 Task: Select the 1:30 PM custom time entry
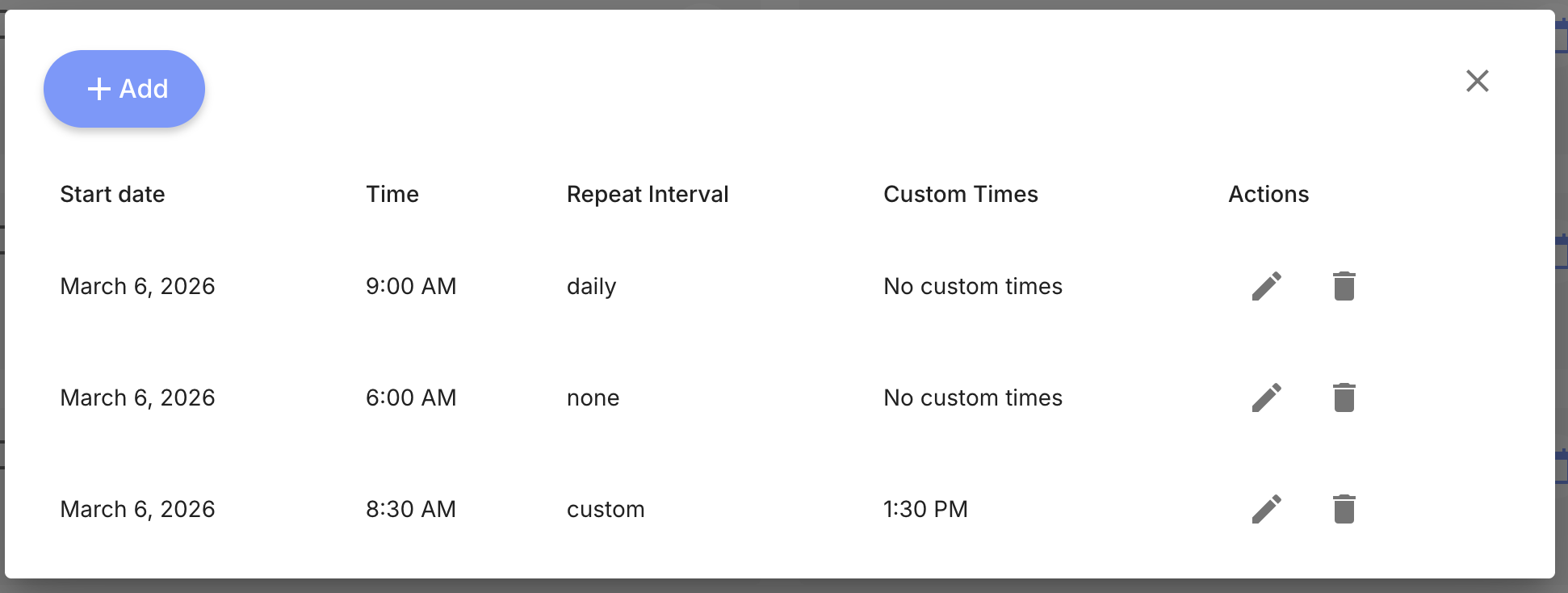coord(924,509)
